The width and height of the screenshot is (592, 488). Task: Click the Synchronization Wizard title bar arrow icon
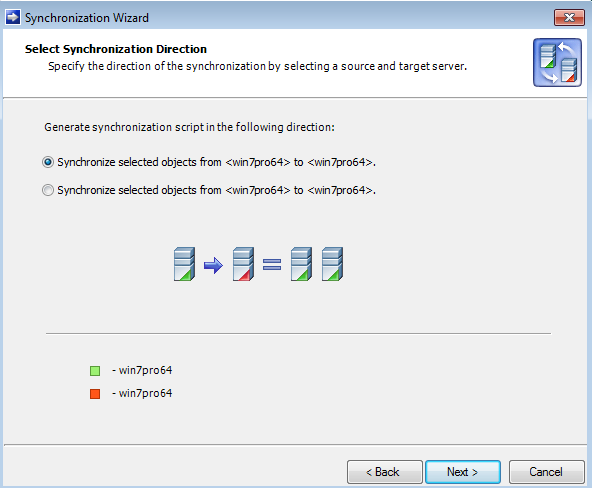[13, 17]
